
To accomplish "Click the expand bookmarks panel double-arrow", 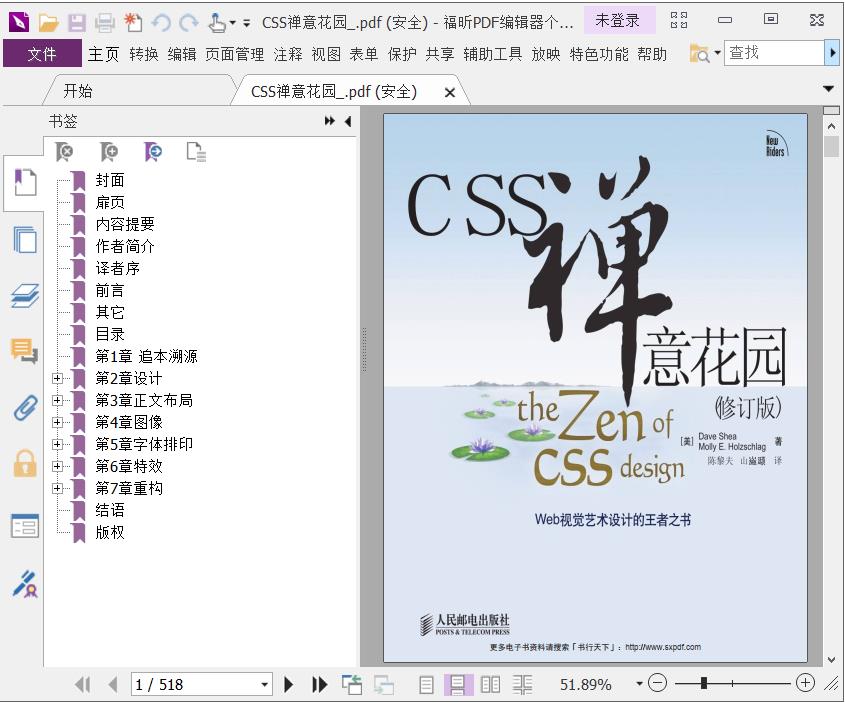I will (x=329, y=121).
